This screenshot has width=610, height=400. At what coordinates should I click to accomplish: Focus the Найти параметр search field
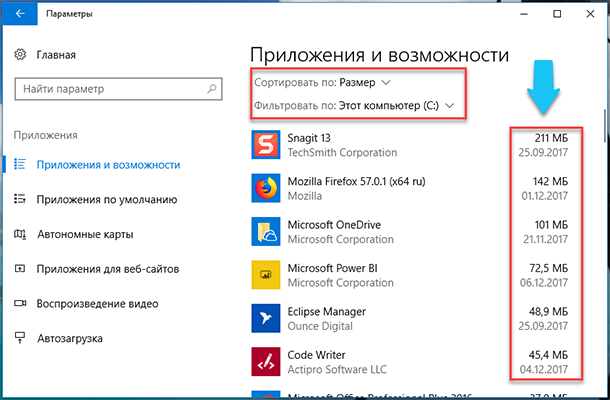[x=118, y=89]
